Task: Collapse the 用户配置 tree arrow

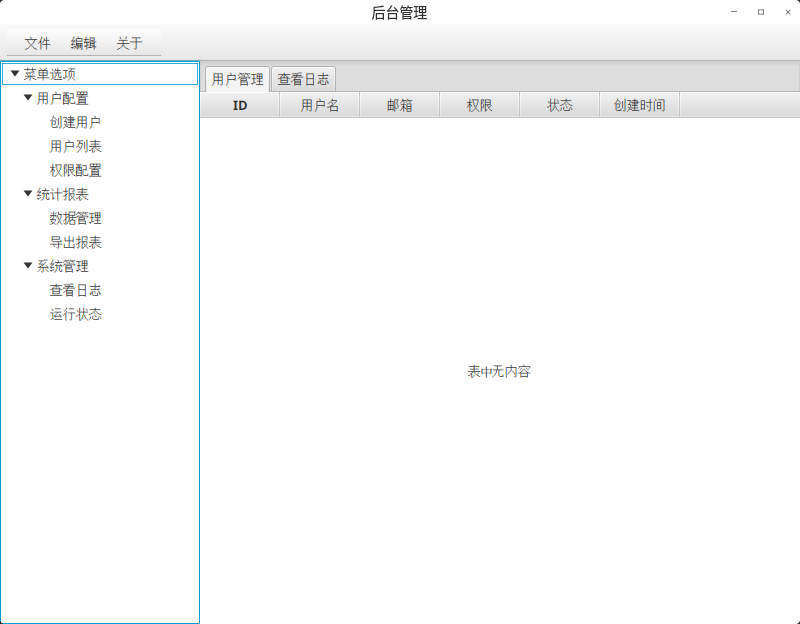Action: point(28,98)
